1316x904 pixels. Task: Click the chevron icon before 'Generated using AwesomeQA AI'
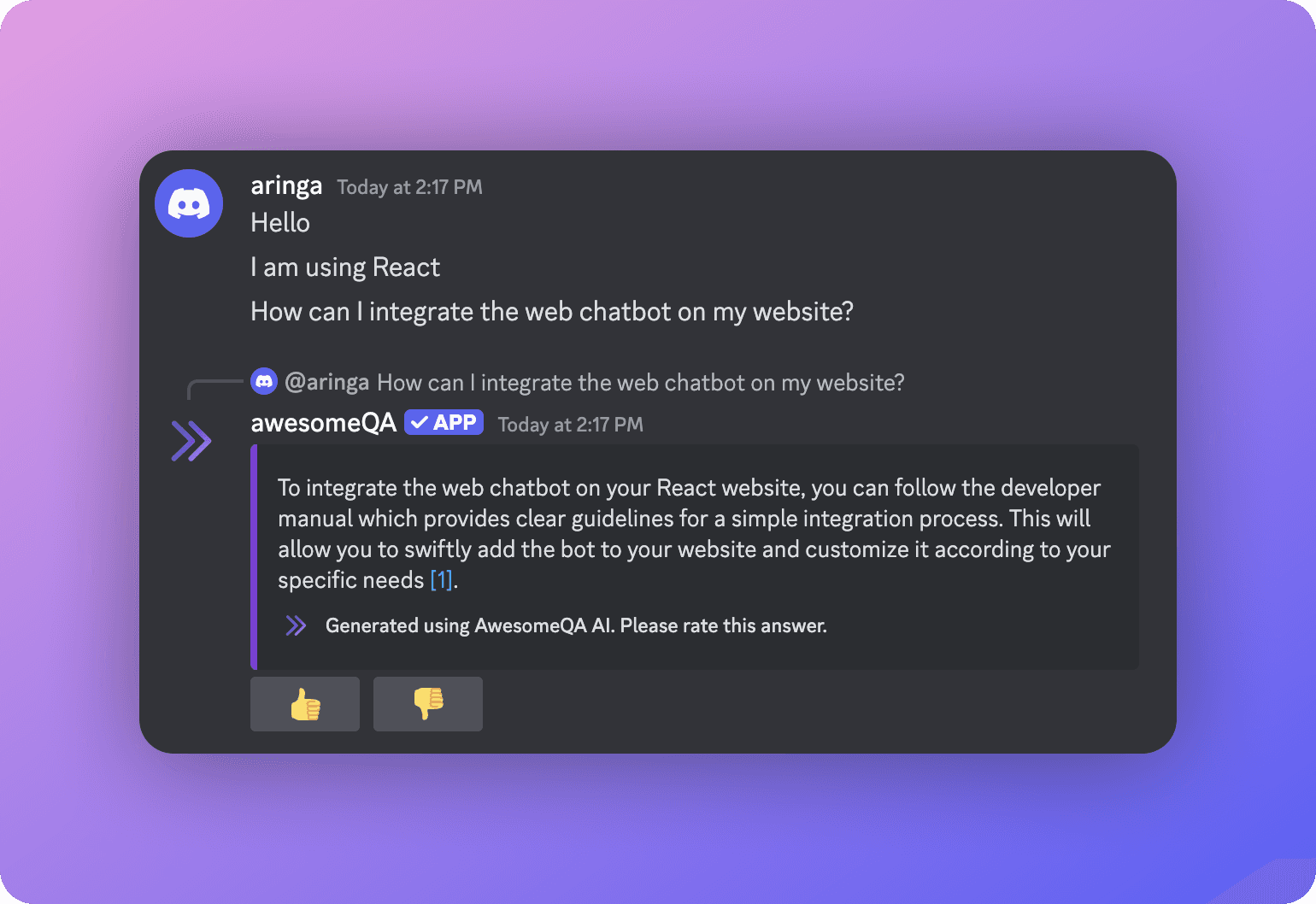296,625
